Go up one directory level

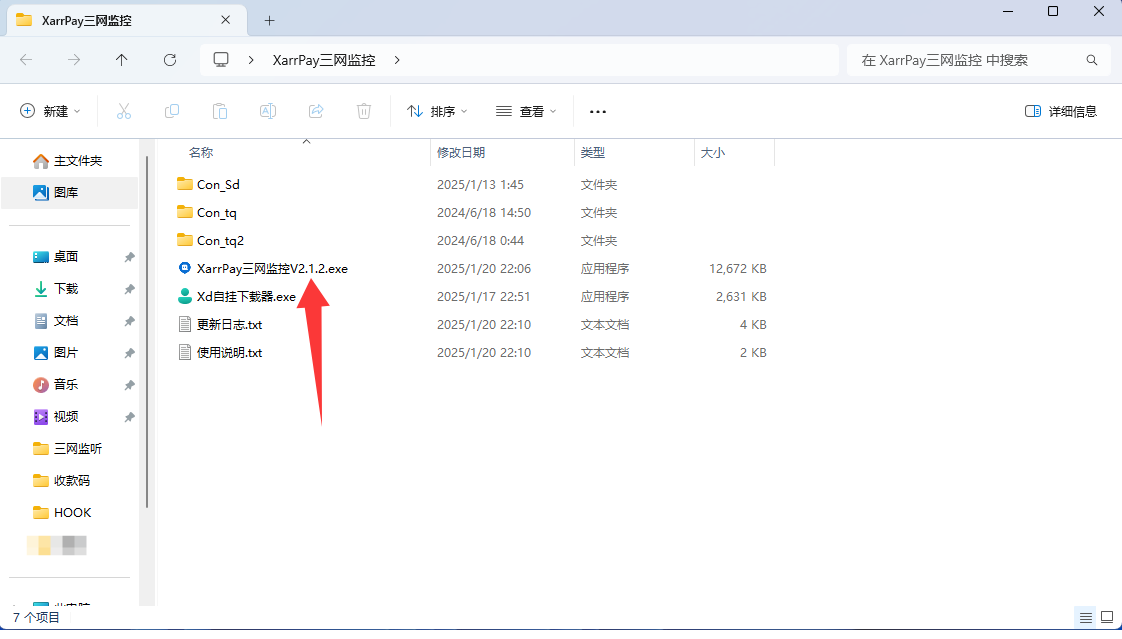pos(122,60)
